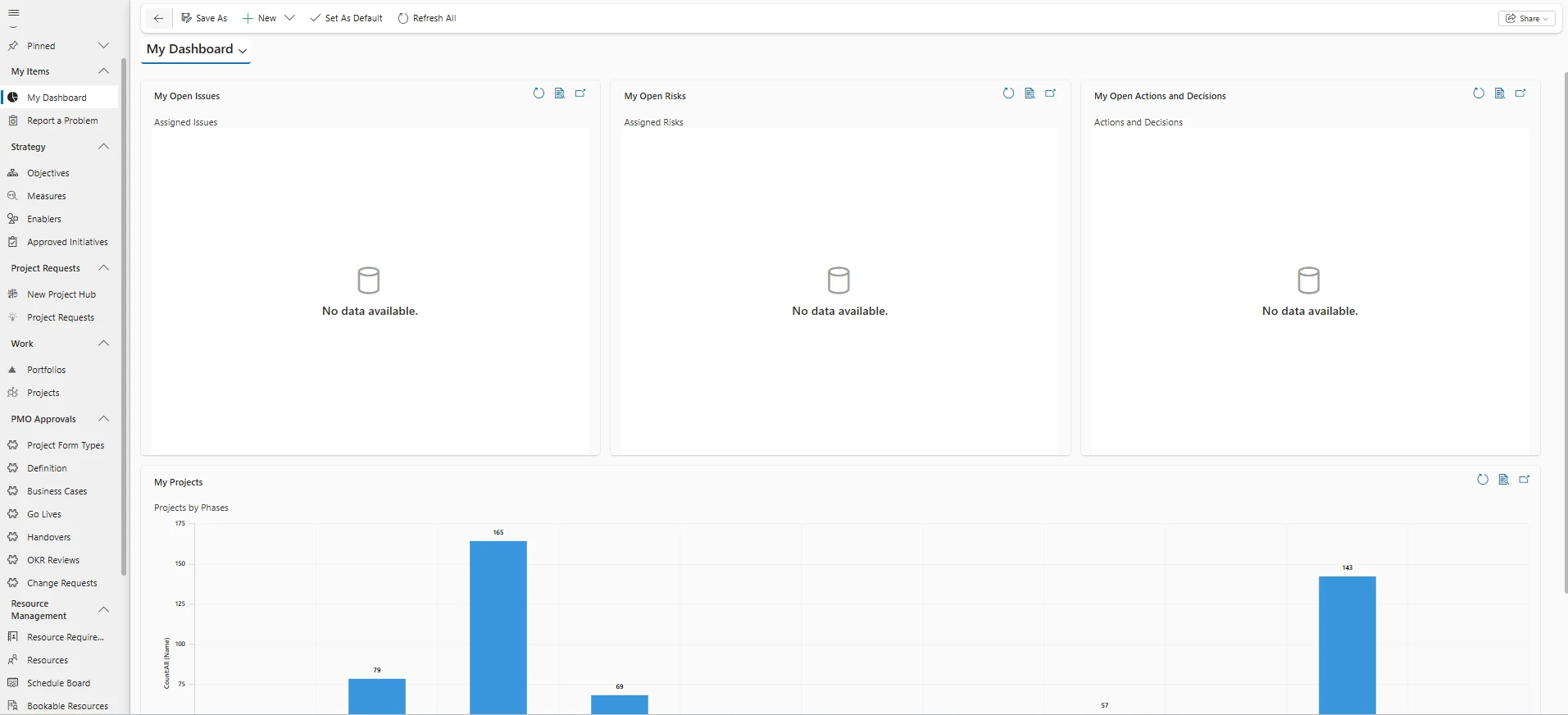
Task: View records for My Projects
Action: click(x=1504, y=480)
